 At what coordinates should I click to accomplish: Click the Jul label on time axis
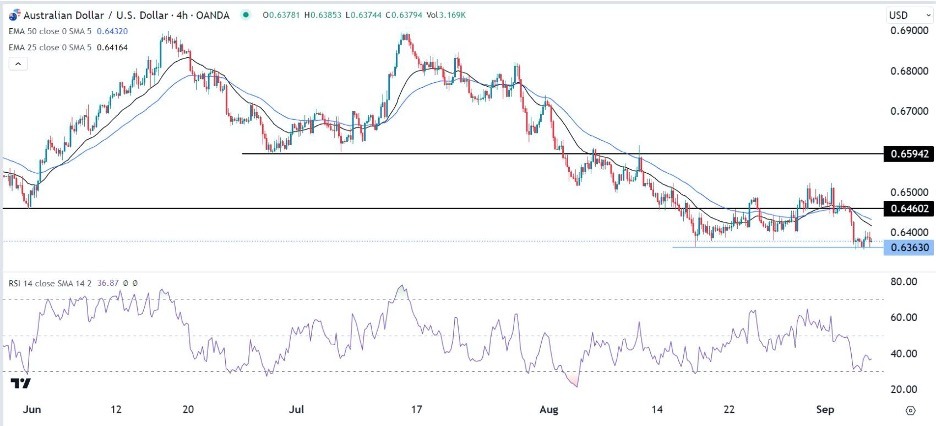[297, 410]
